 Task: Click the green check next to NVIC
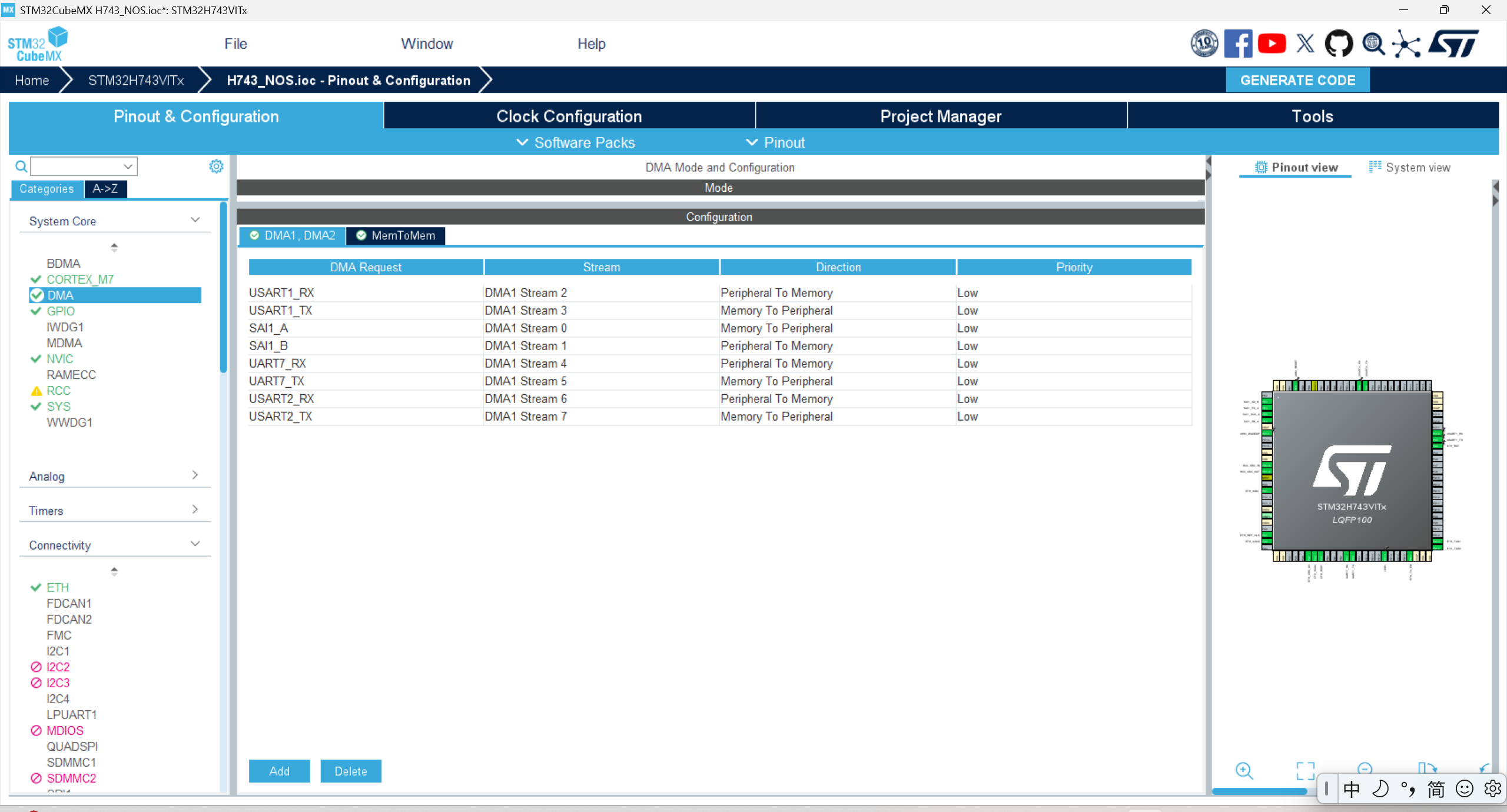(x=36, y=359)
